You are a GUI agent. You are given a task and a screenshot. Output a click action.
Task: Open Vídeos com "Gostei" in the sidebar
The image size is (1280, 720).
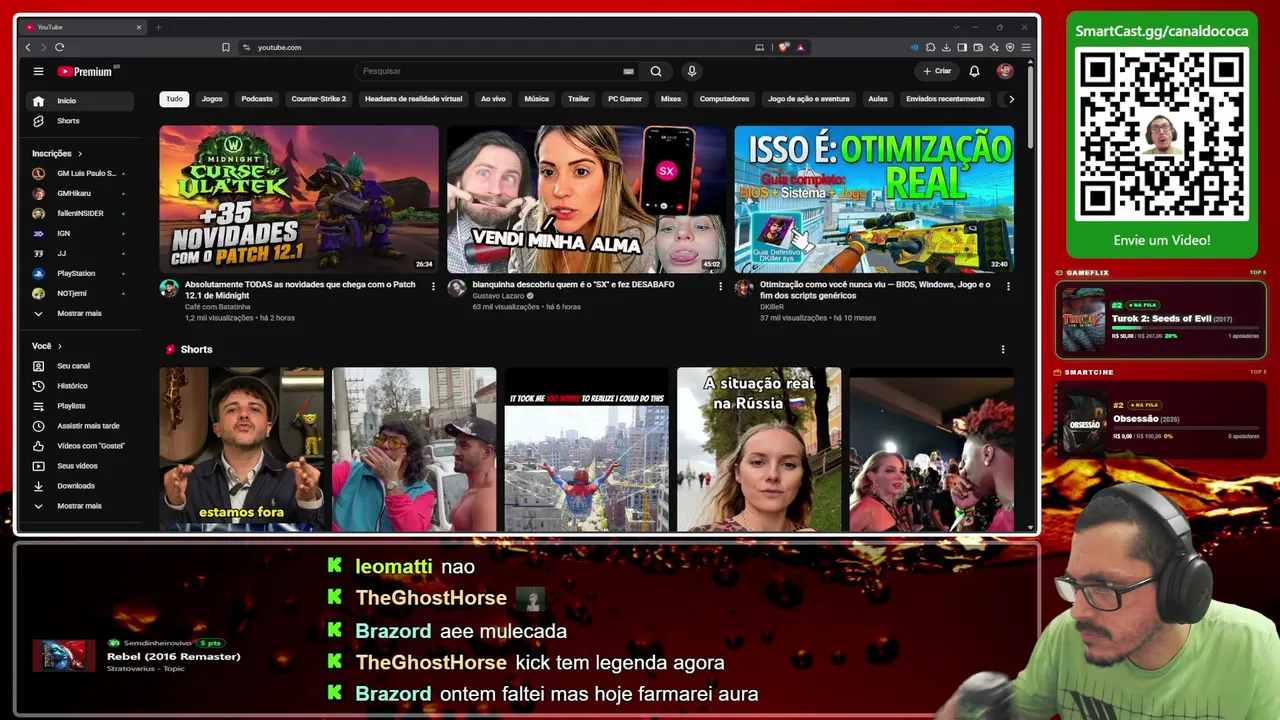(80, 446)
